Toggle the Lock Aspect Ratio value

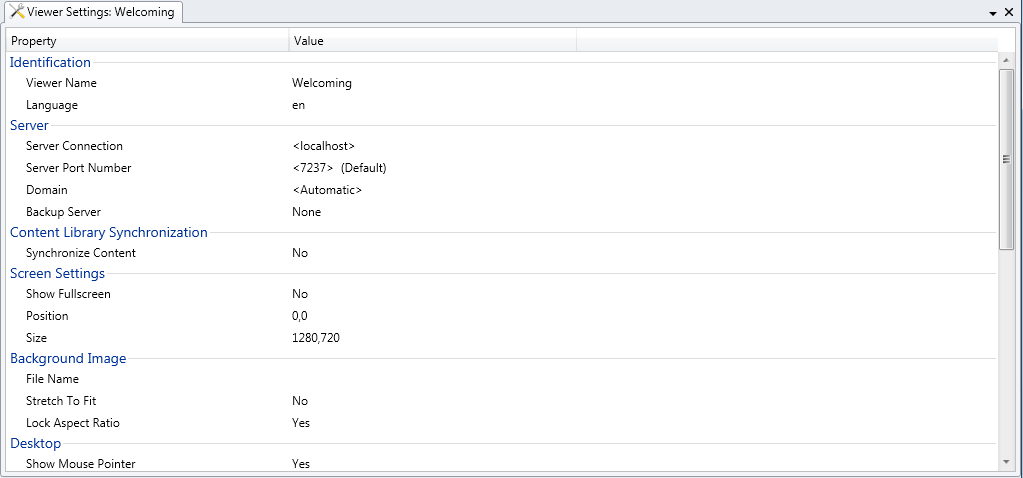click(x=301, y=423)
